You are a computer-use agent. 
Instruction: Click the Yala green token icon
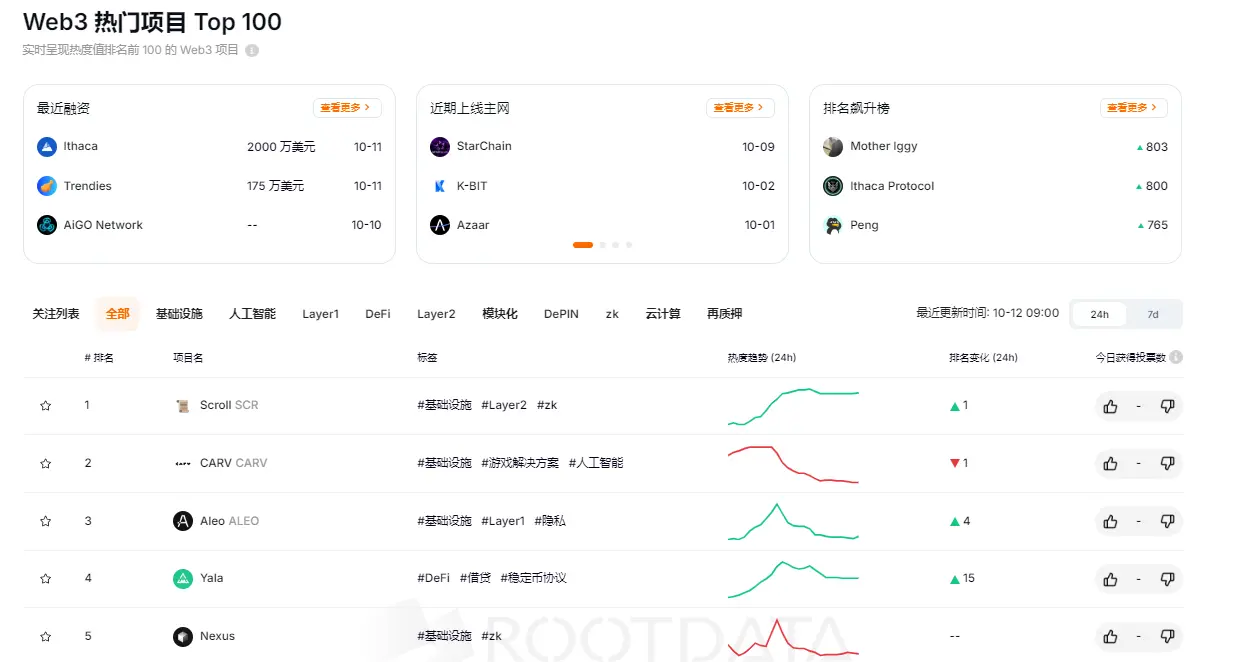(x=183, y=578)
